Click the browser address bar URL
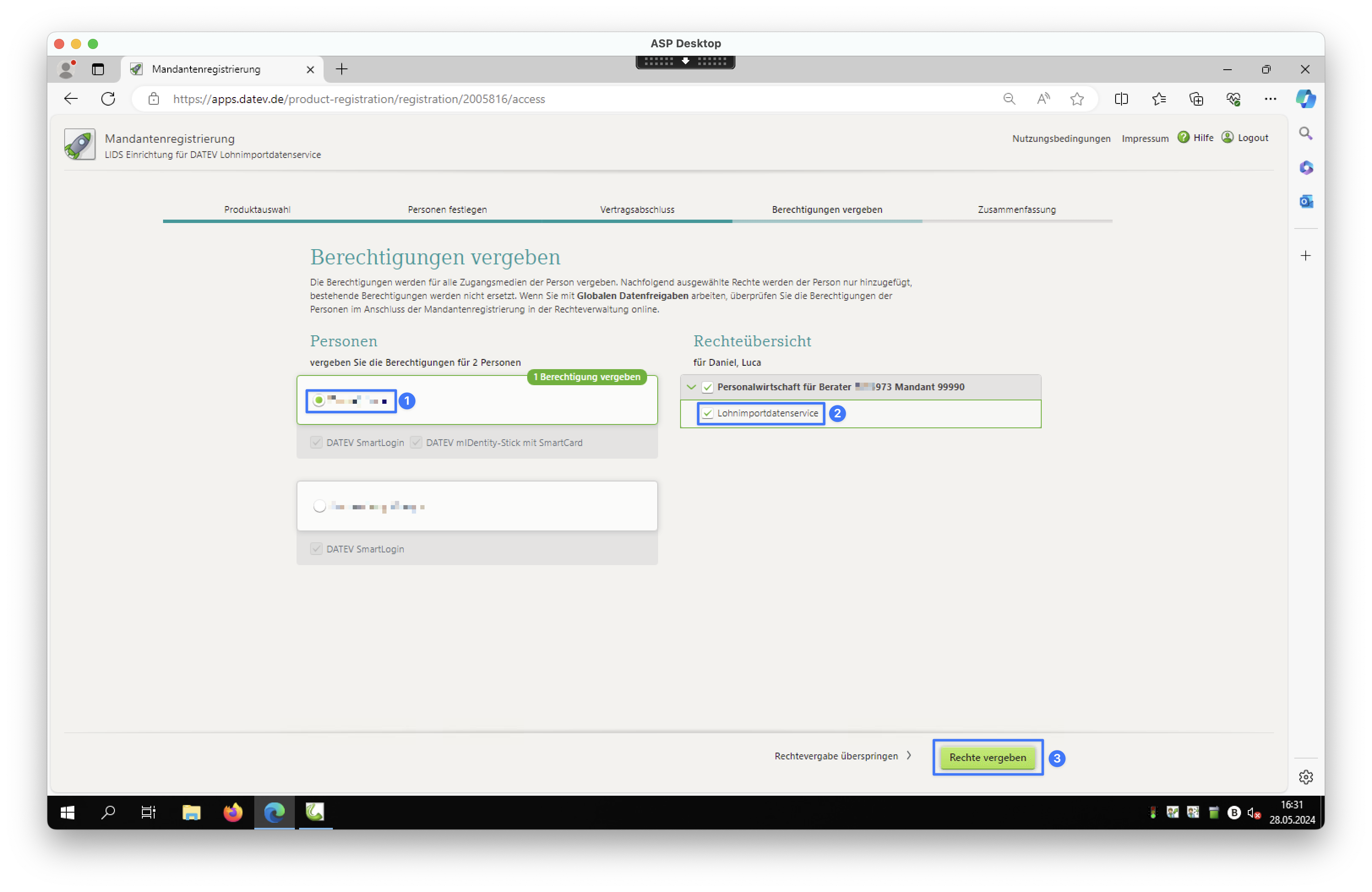The image size is (1372, 892). 359,99
